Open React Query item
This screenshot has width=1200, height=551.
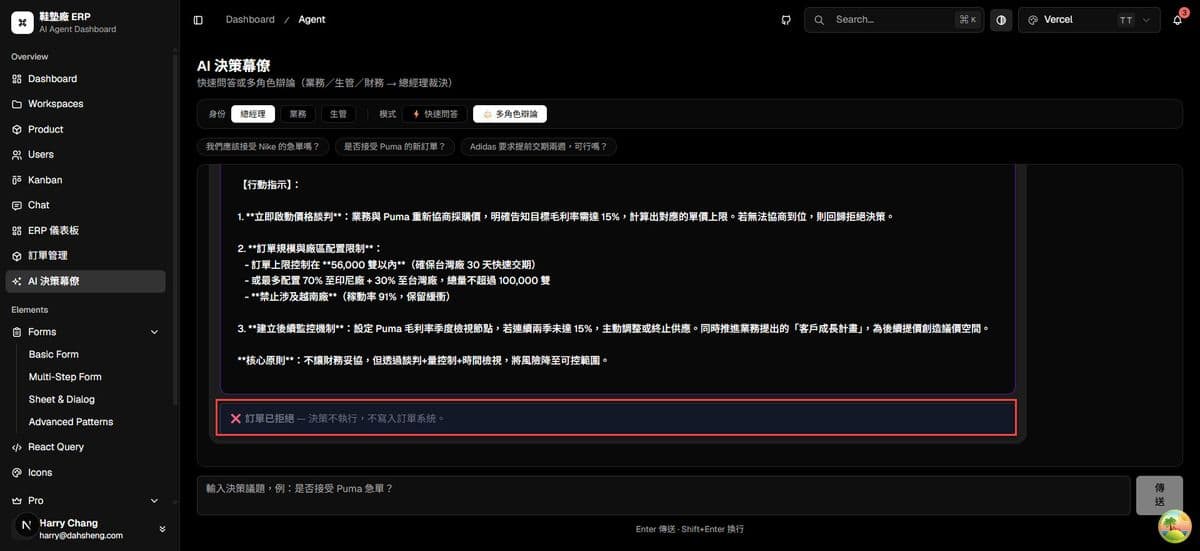[85, 447]
